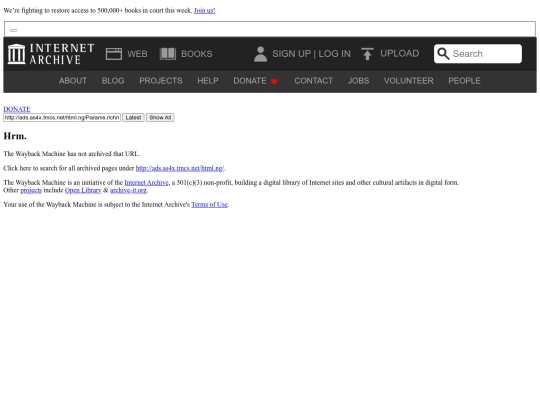Open CONTACT in navigation bar
The image size is (540, 405).
pyautogui.click(x=313, y=81)
